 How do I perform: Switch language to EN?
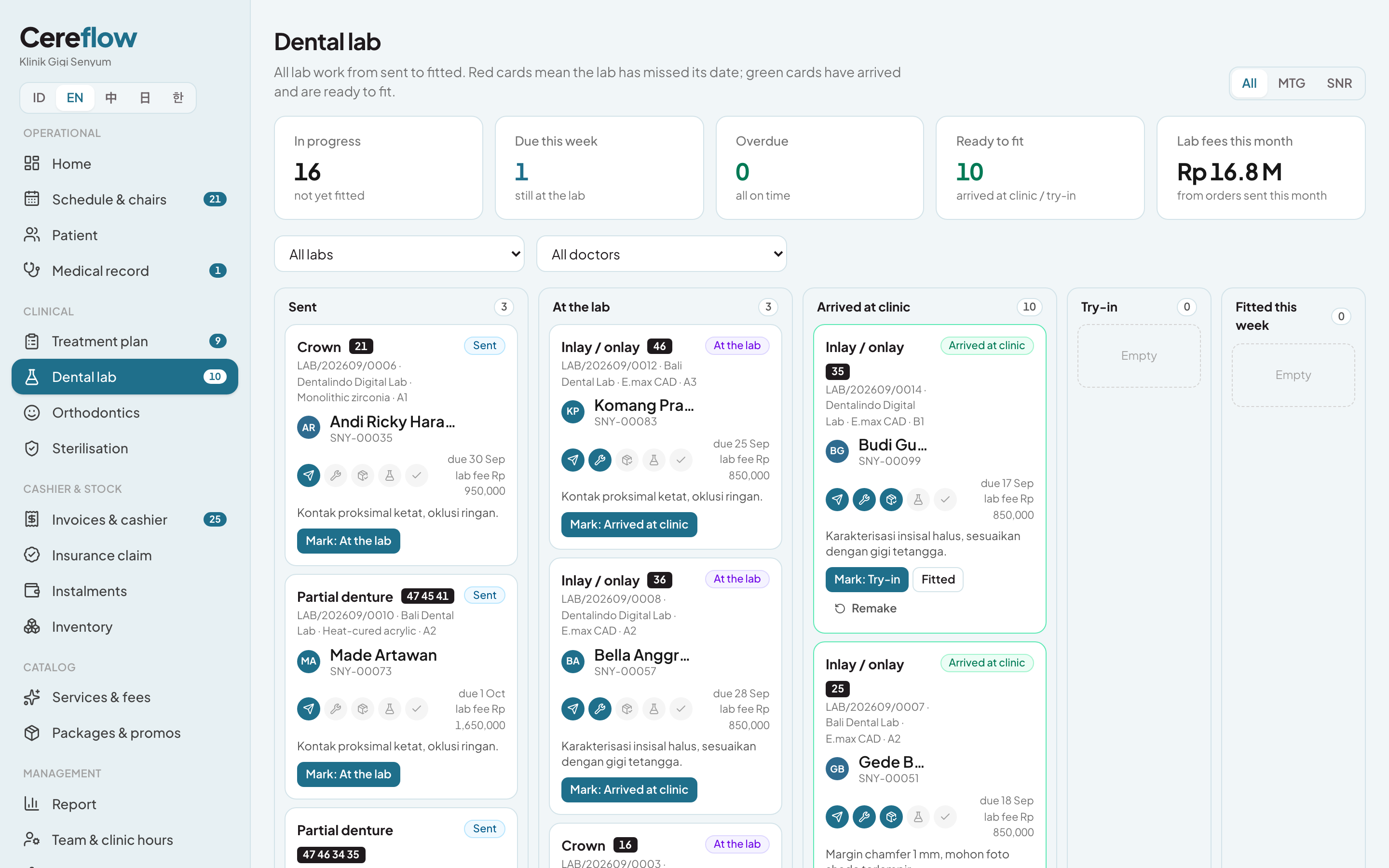click(75, 97)
